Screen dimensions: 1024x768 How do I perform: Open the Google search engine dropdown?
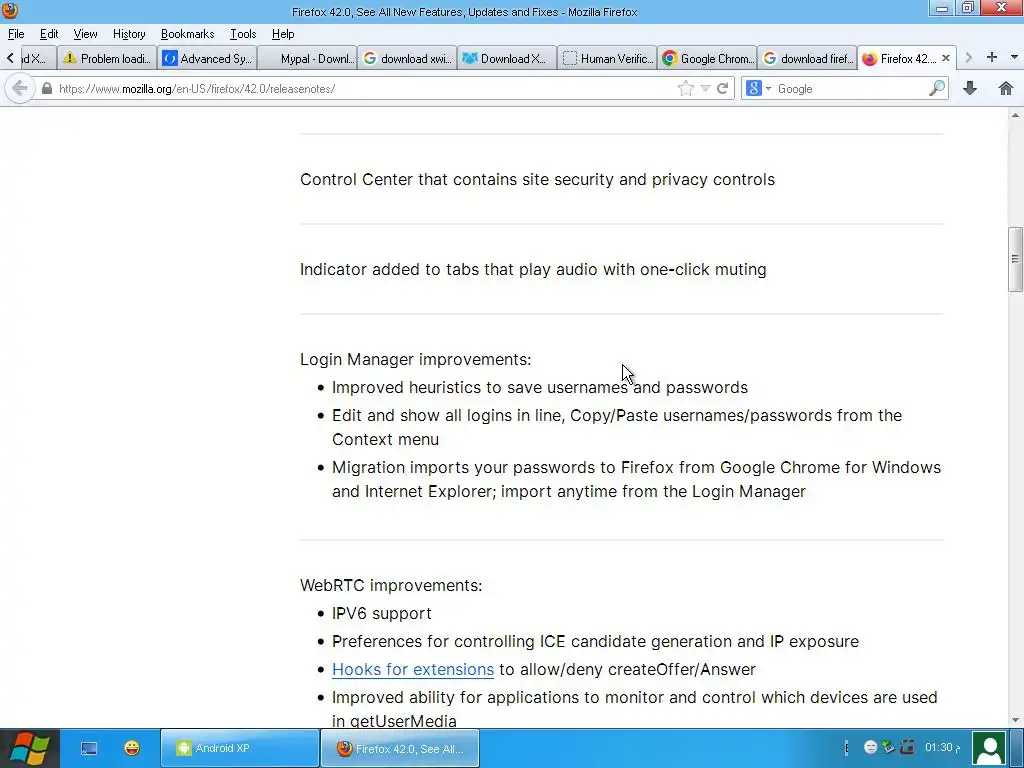[758, 88]
